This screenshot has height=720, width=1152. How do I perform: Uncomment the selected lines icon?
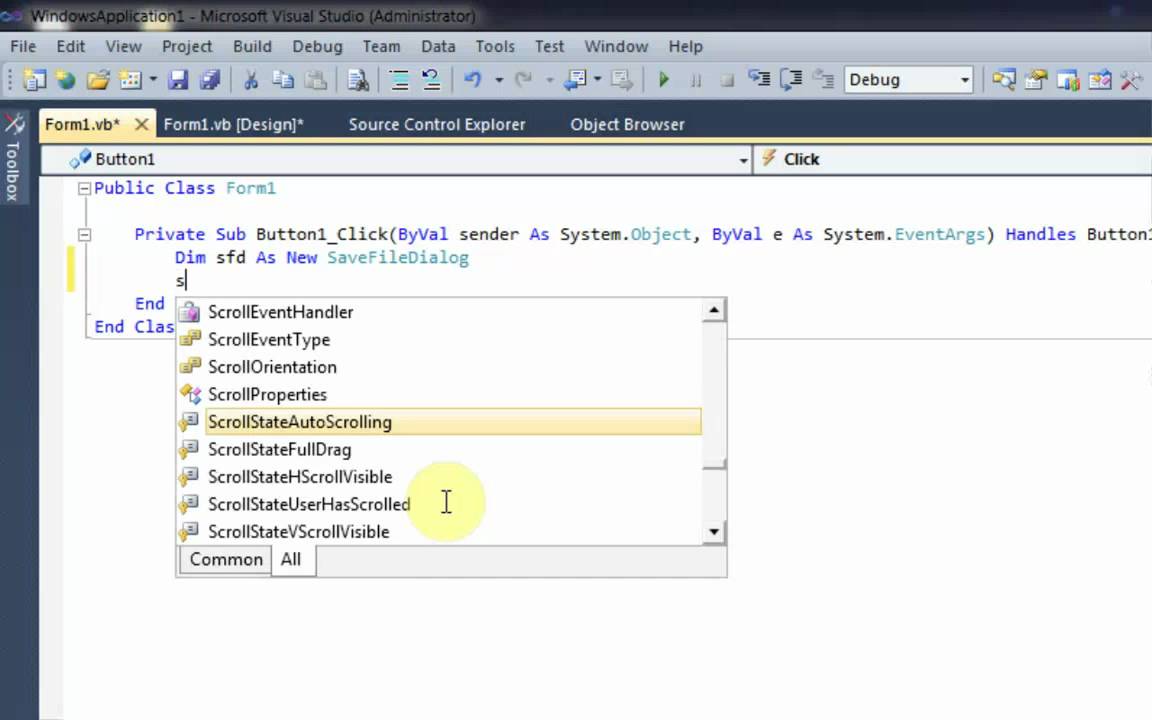(431, 79)
